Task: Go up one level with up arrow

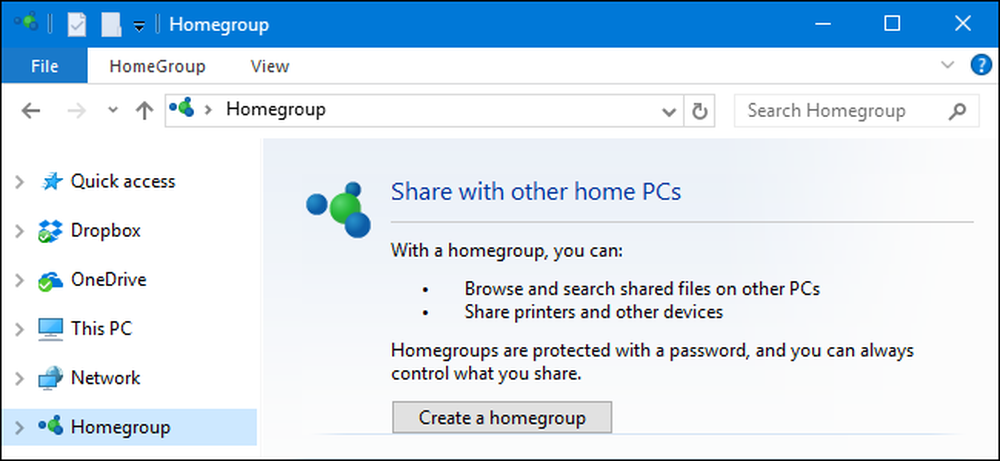Action: [145, 111]
